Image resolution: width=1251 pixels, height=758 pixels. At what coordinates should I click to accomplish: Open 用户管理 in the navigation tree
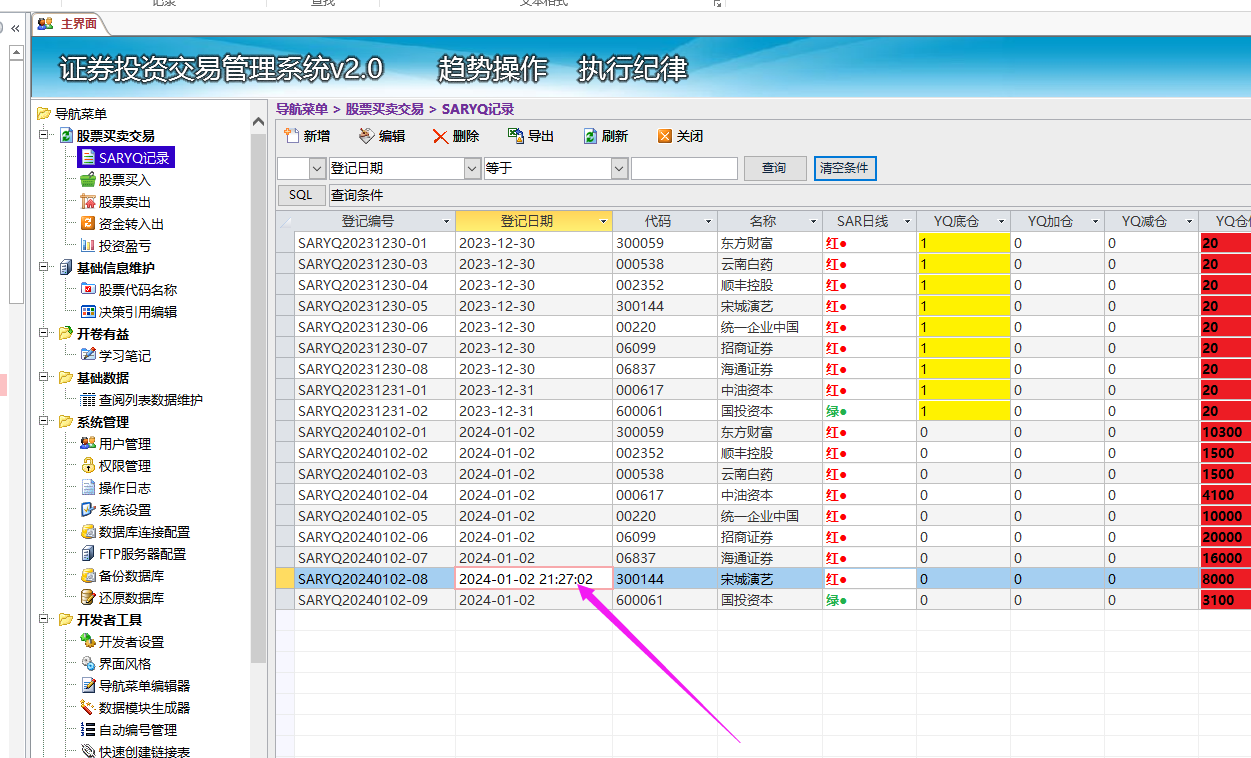click(x=124, y=444)
